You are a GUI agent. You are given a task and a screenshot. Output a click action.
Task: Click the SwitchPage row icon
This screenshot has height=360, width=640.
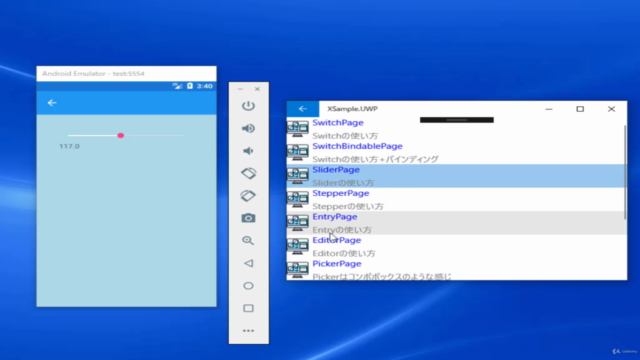click(298, 129)
